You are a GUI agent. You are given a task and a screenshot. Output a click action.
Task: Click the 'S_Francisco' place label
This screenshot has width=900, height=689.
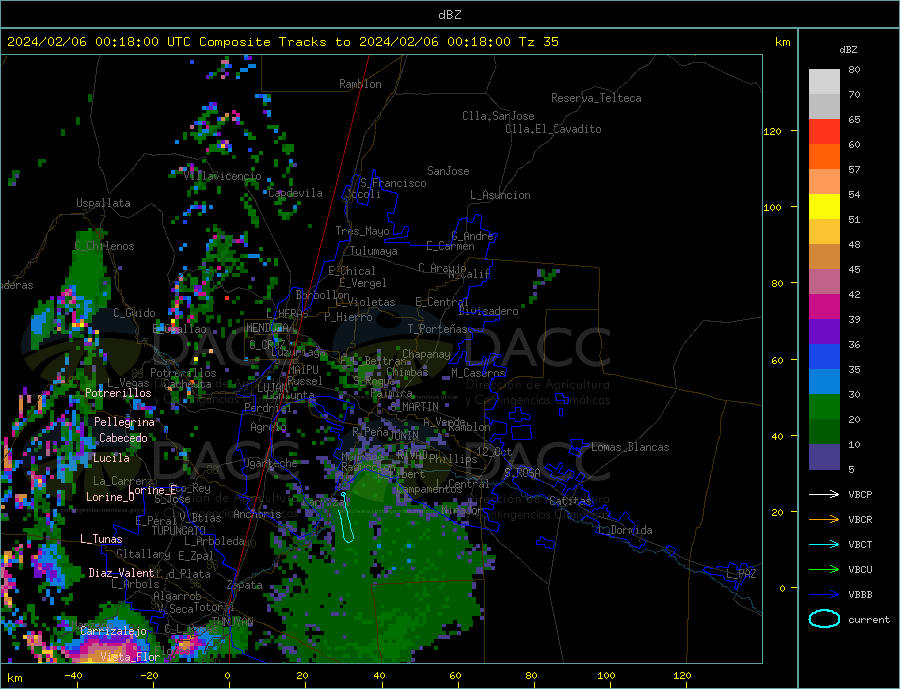point(393,183)
